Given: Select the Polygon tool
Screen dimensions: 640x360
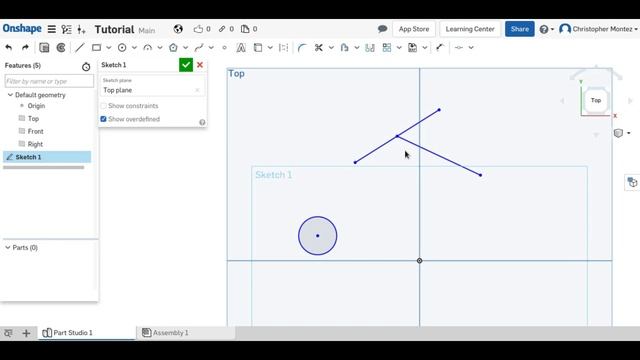Looking at the screenshot, I should tap(173, 48).
